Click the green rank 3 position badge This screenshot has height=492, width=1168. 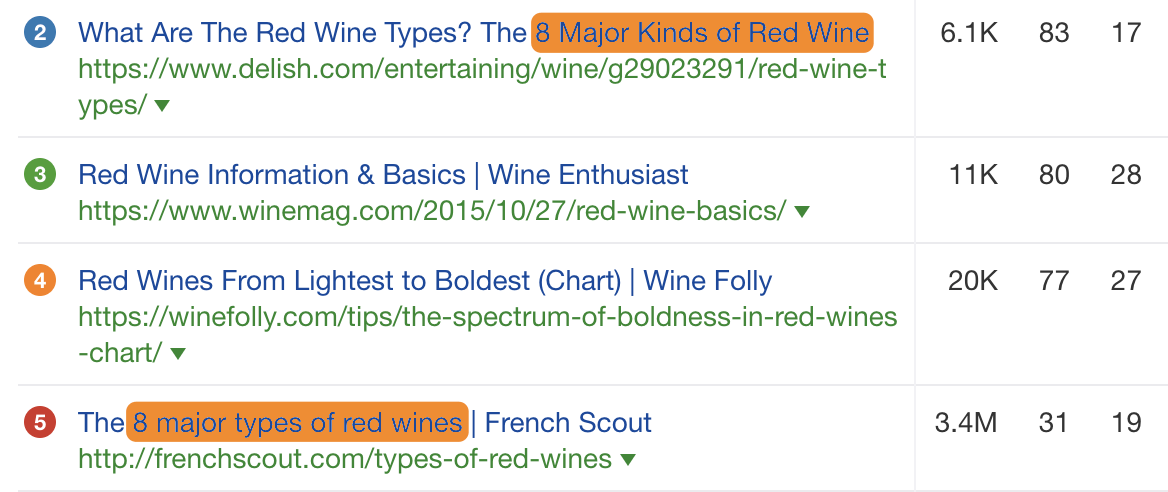tap(40, 175)
